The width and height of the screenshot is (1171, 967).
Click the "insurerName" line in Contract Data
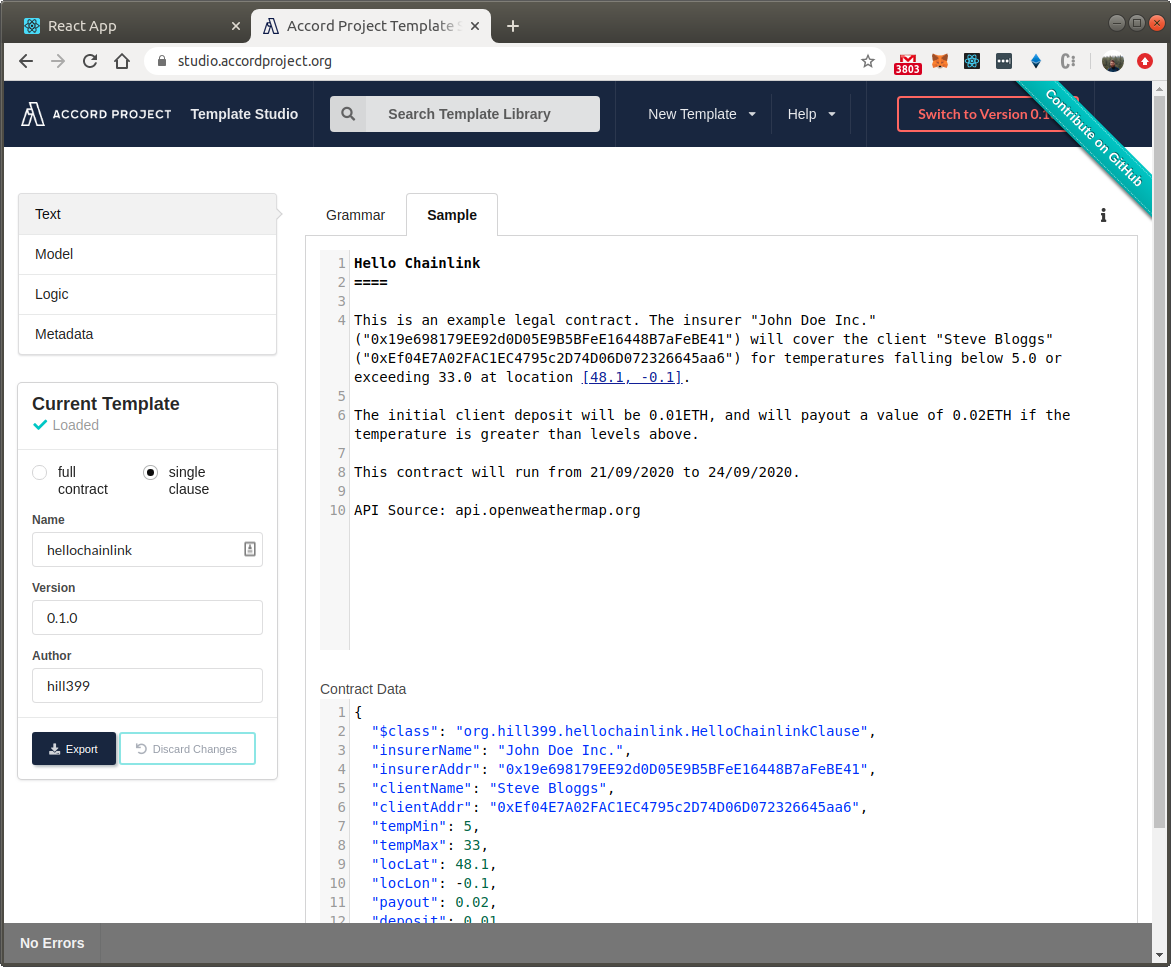click(x=501, y=750)
